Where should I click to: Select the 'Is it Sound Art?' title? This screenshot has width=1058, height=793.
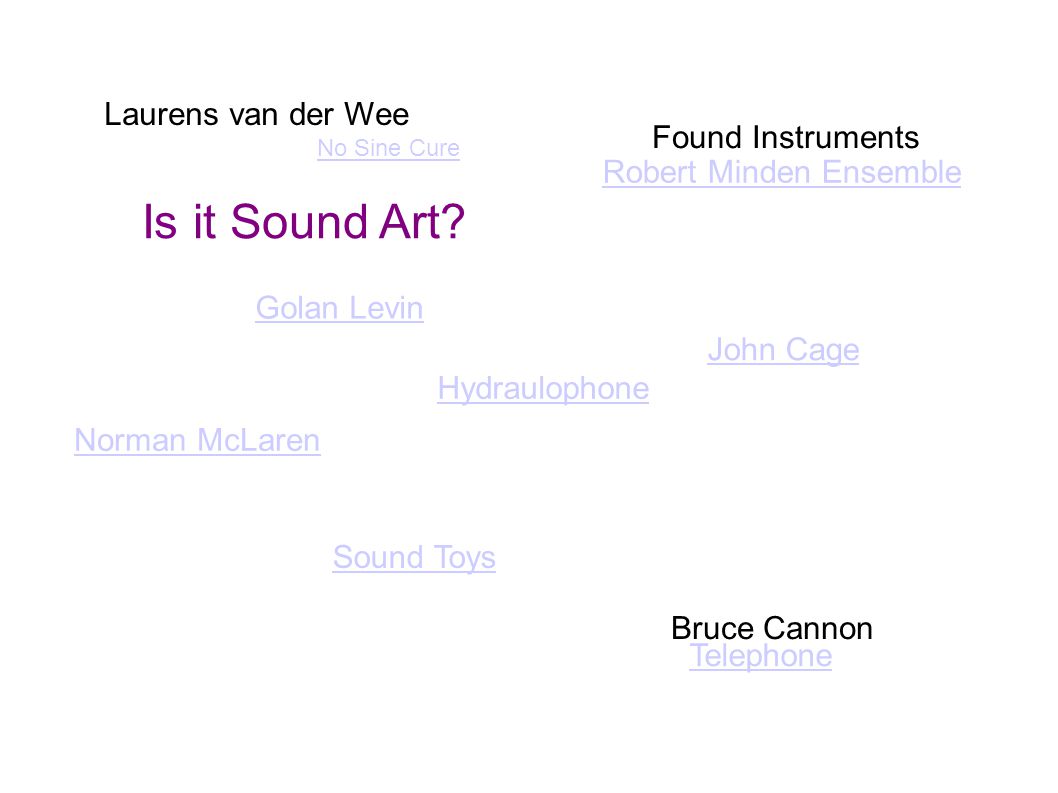pos(304,221)
